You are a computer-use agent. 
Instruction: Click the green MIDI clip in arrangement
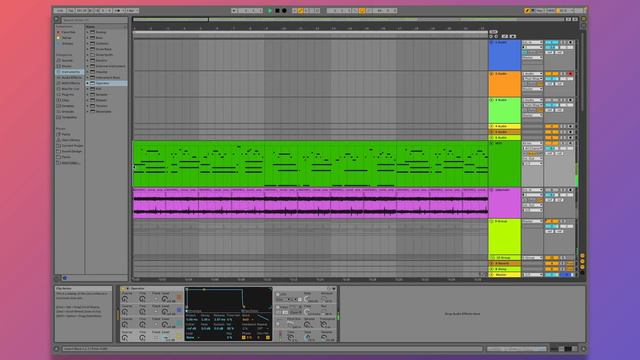point(310,164)
